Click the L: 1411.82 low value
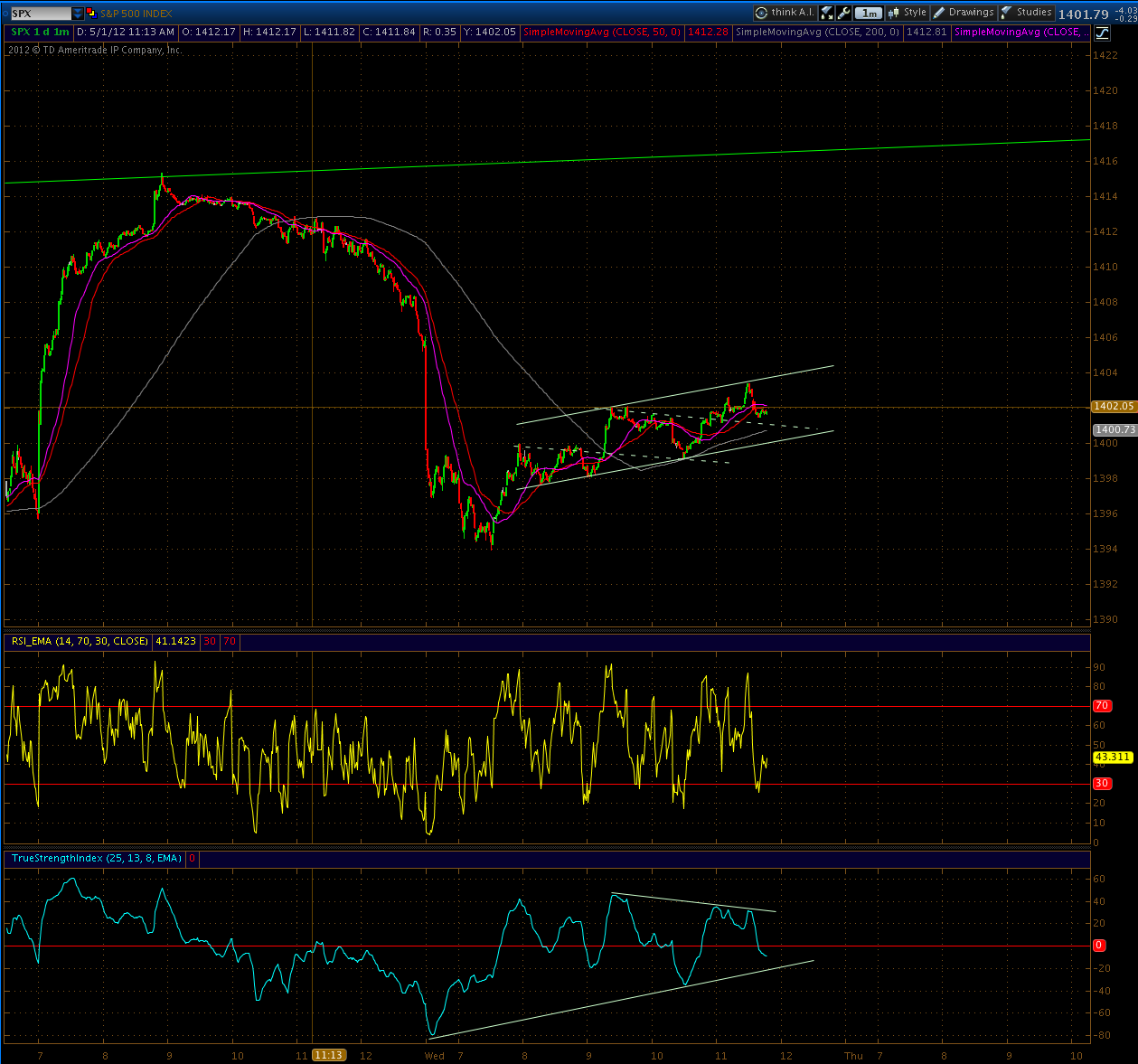This screenshot has height=1064, width=1138. click(x=329, y=32)
